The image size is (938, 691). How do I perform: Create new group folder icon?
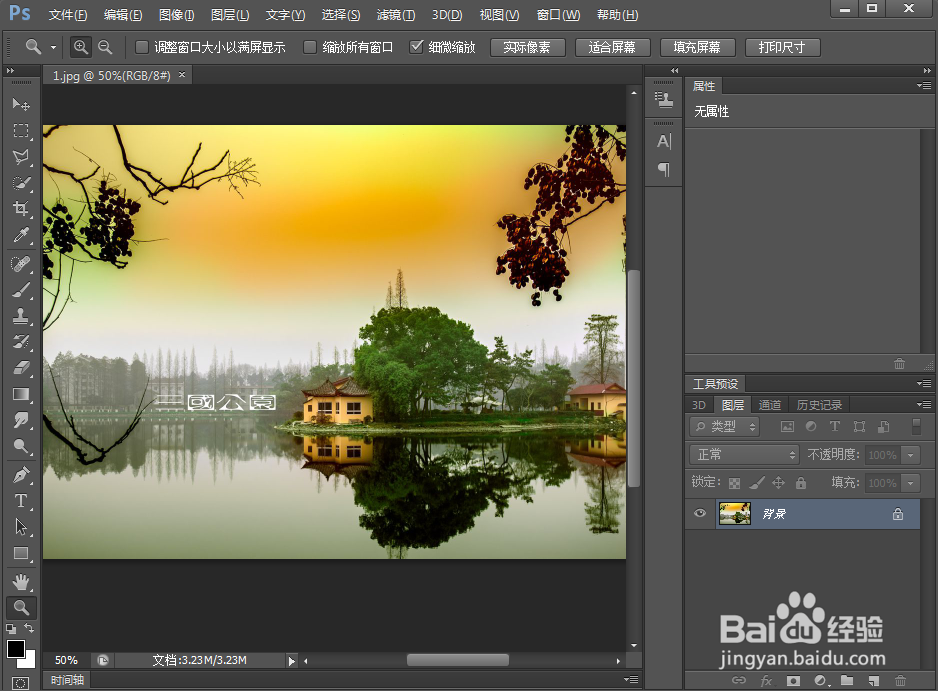[x=847, y=680]
